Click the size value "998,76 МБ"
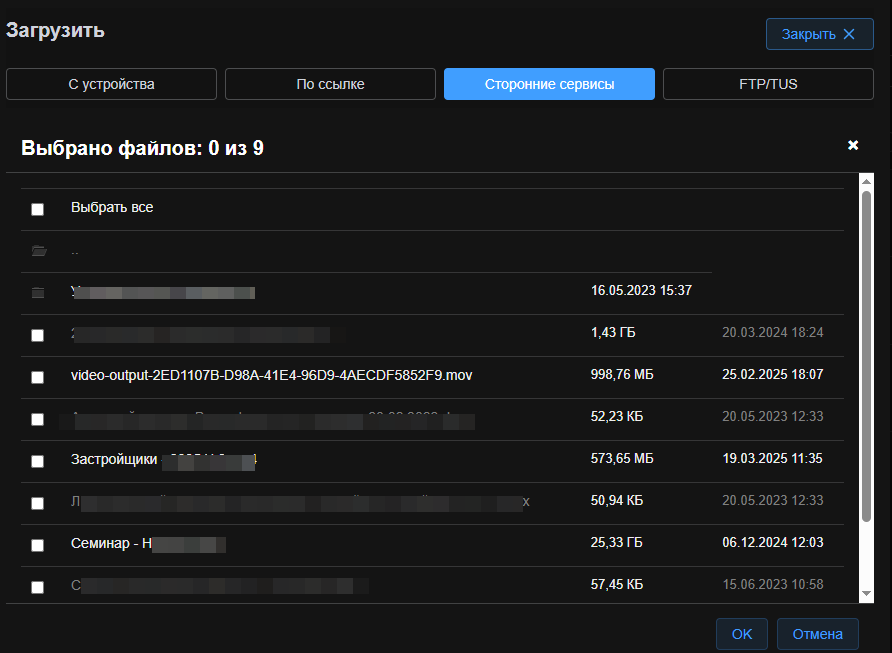Viewport: 892px width, 653px height. click(x=622, y=374)
